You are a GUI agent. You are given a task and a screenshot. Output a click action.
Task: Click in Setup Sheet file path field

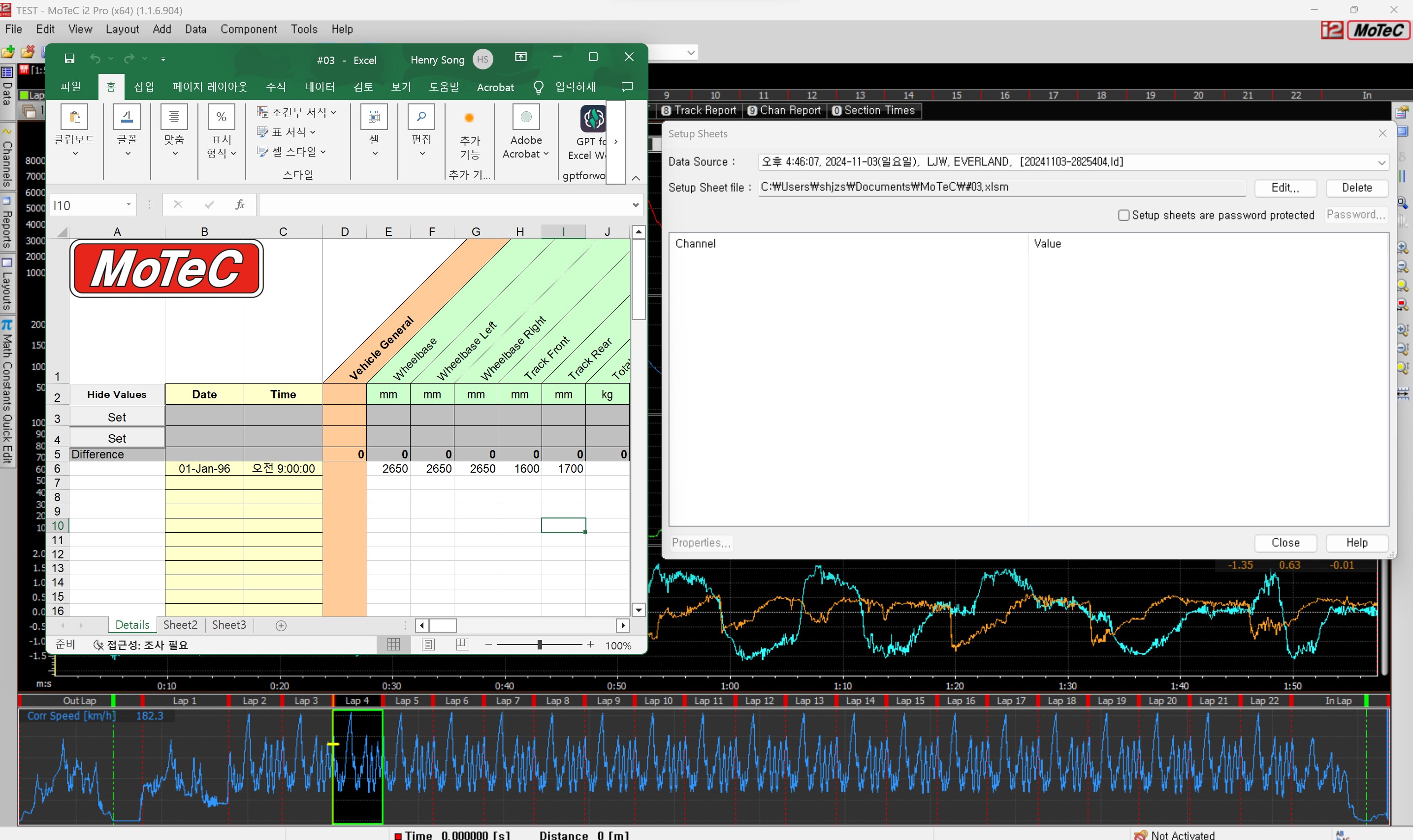[x=1001, y=188]
